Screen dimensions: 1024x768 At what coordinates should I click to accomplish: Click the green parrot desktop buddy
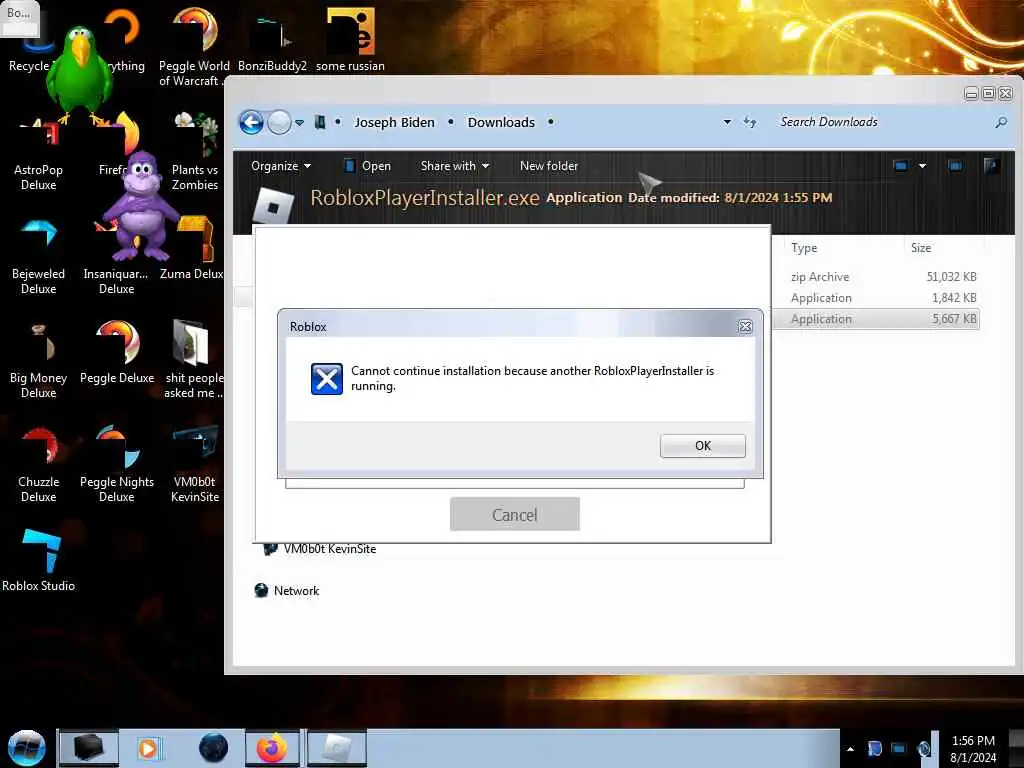point(80,75)
